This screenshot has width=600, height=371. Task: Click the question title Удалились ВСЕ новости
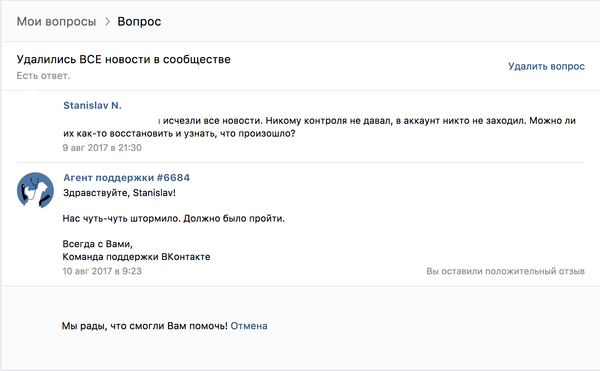click(124, 59)
